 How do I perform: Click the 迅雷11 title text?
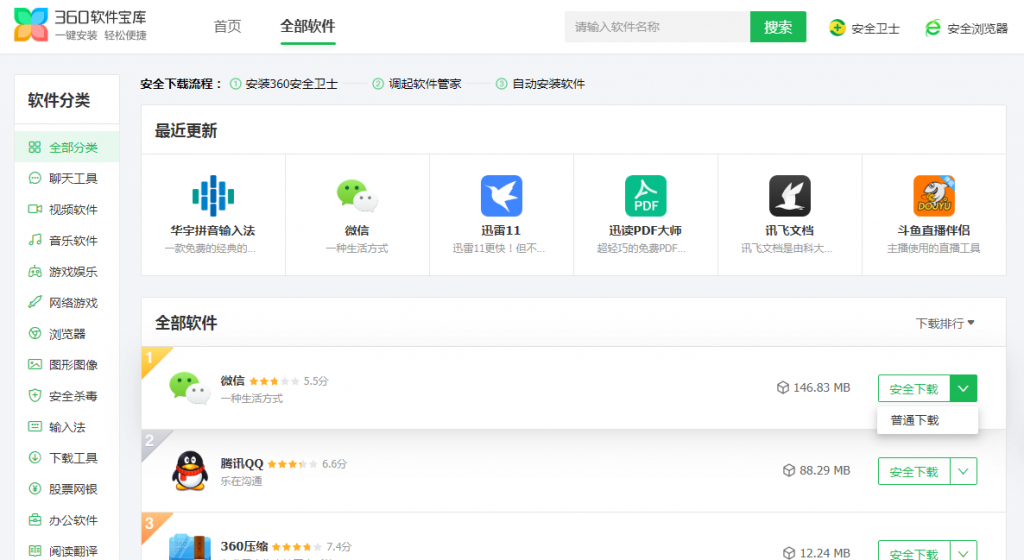(x=501, y=230)
